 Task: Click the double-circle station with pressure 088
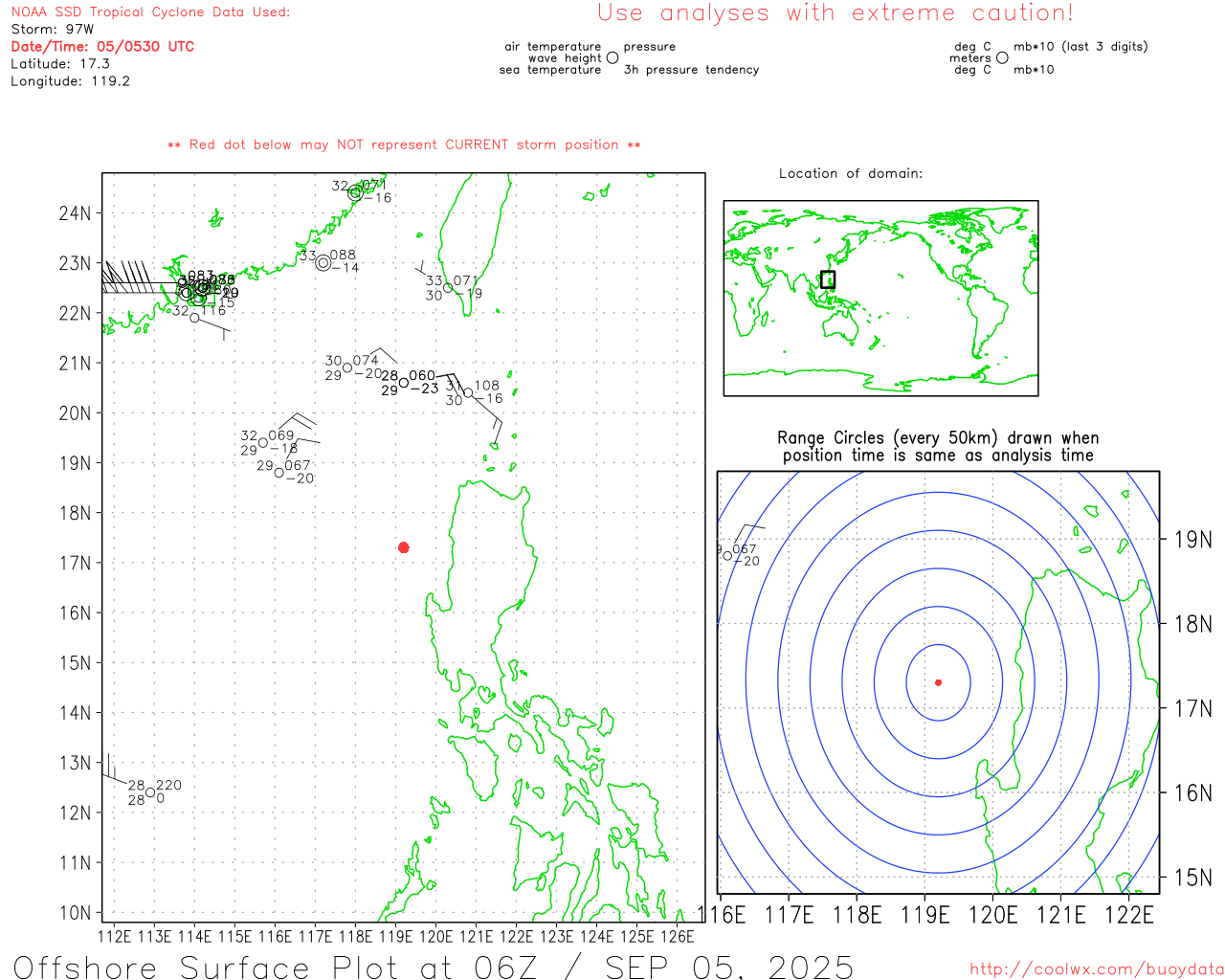click(x=323, y=262)
